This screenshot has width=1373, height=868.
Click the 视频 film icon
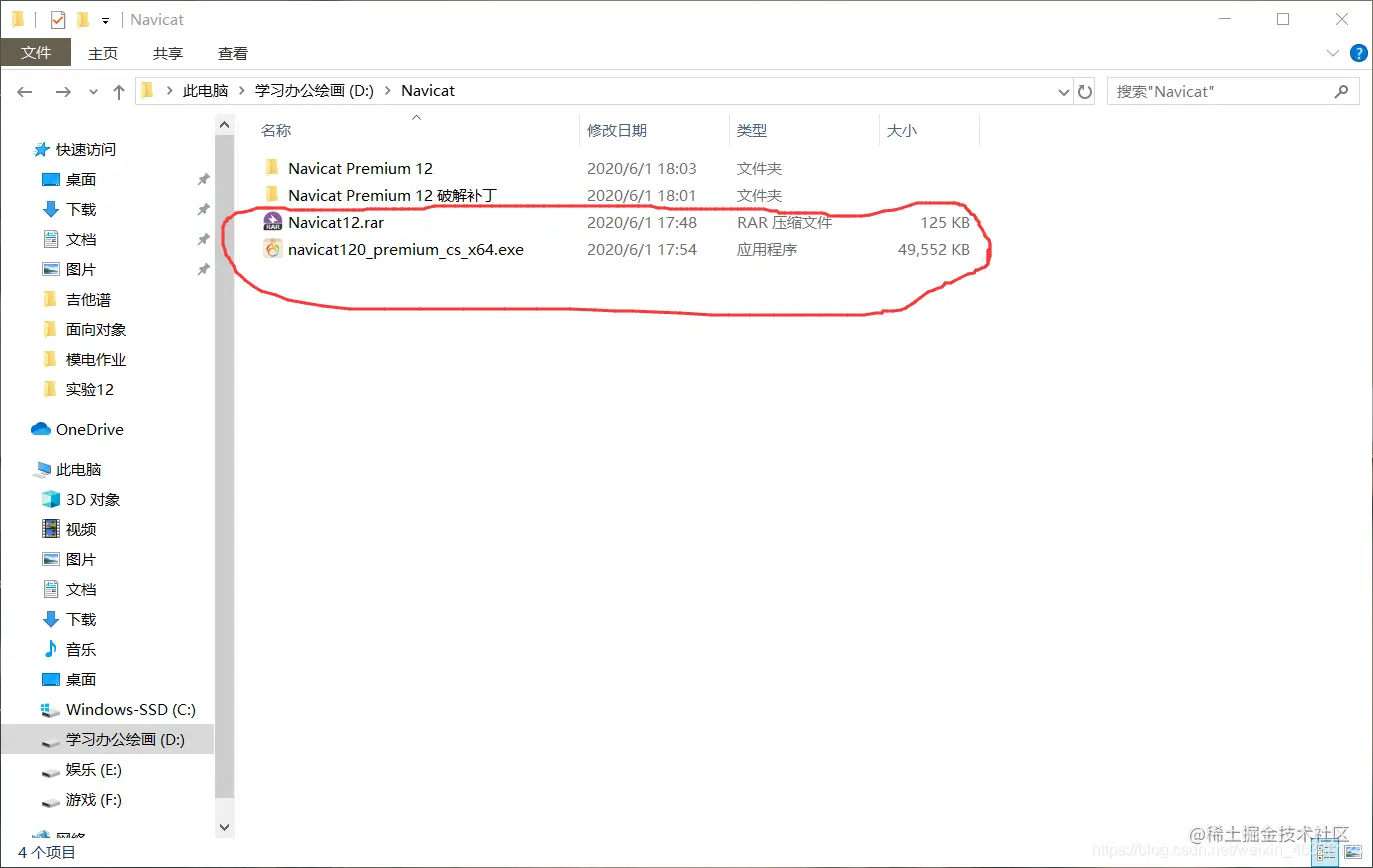[51, 529]
